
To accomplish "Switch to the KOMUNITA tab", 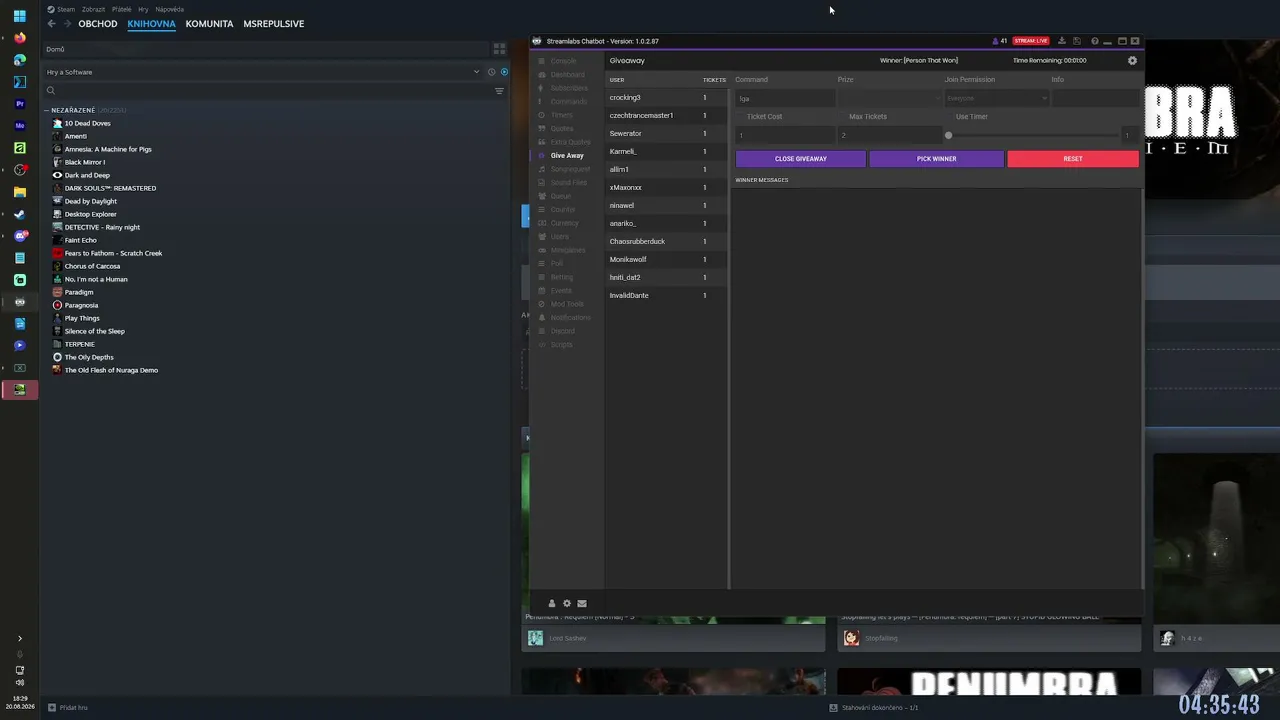I will [209, 24].
